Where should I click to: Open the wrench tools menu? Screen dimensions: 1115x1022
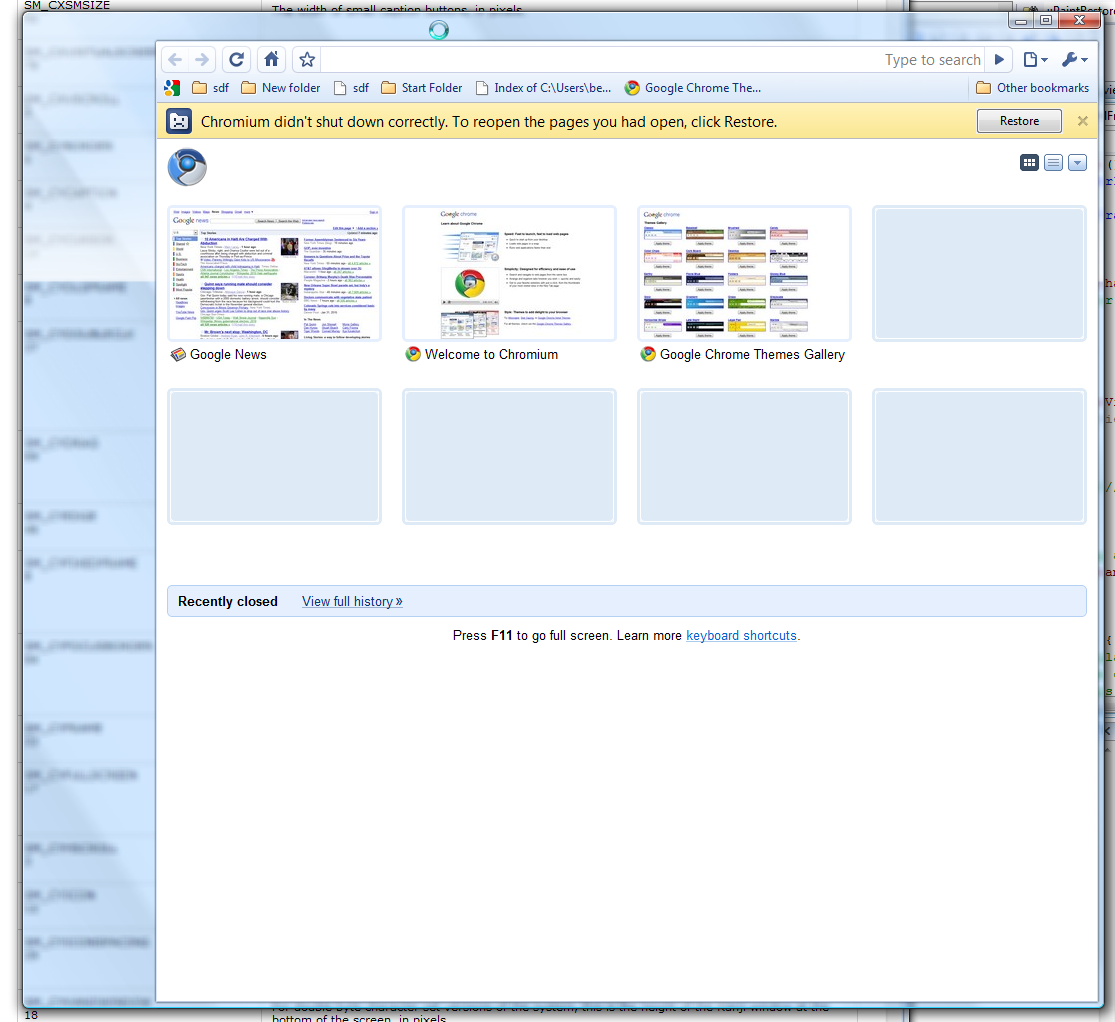[x=1074, y=60]
